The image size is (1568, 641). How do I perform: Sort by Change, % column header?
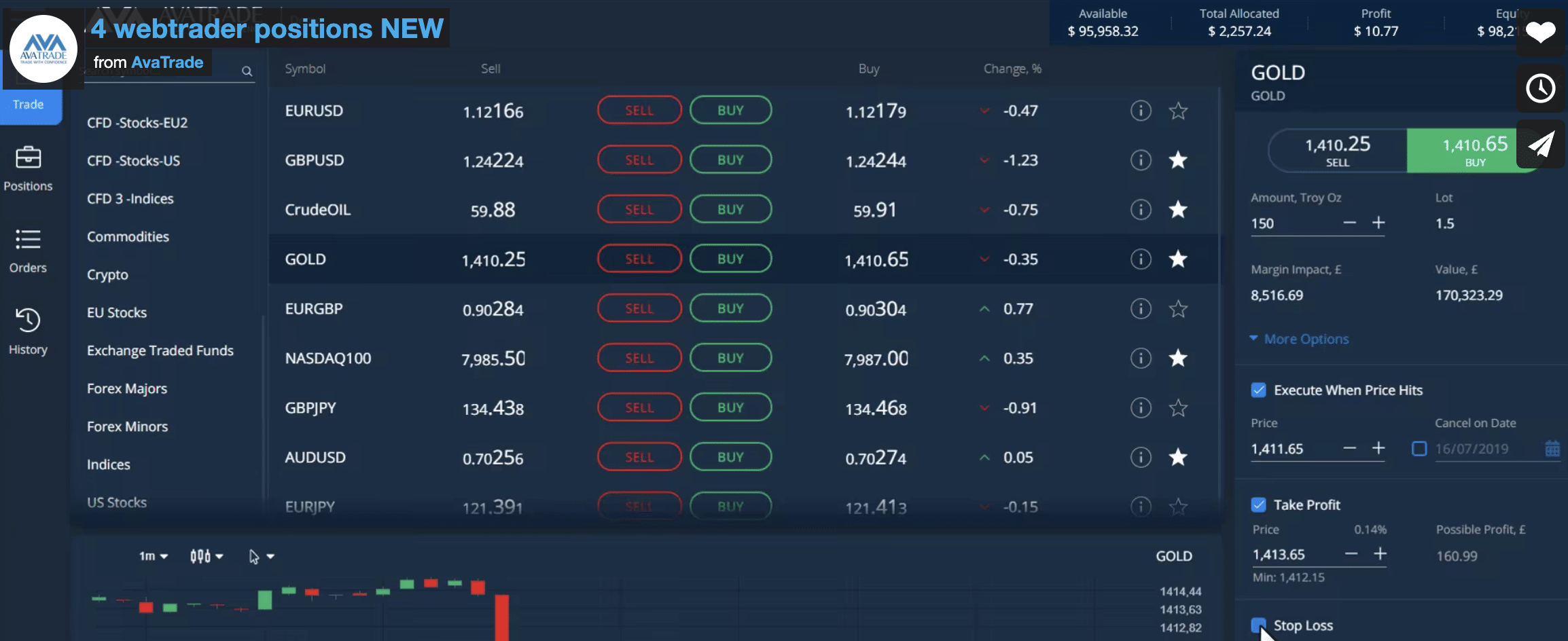click(1012, 69)
